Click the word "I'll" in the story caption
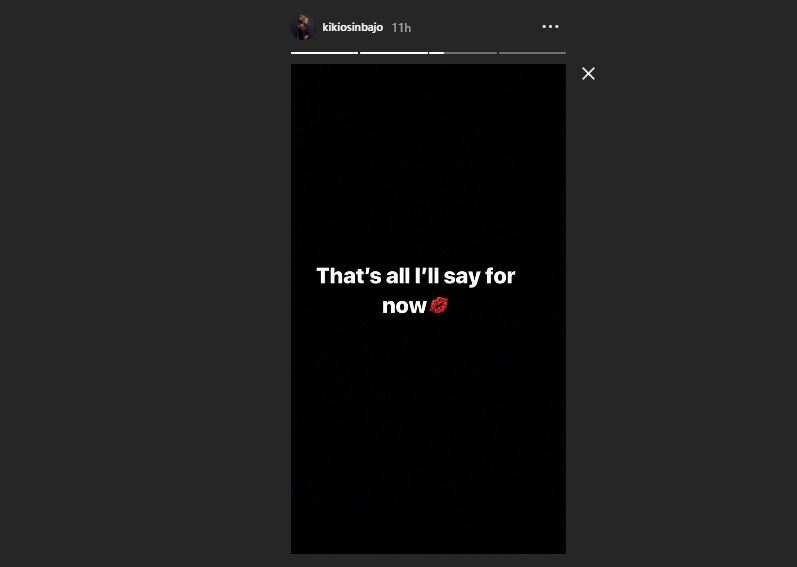 (x=426, y=276)
